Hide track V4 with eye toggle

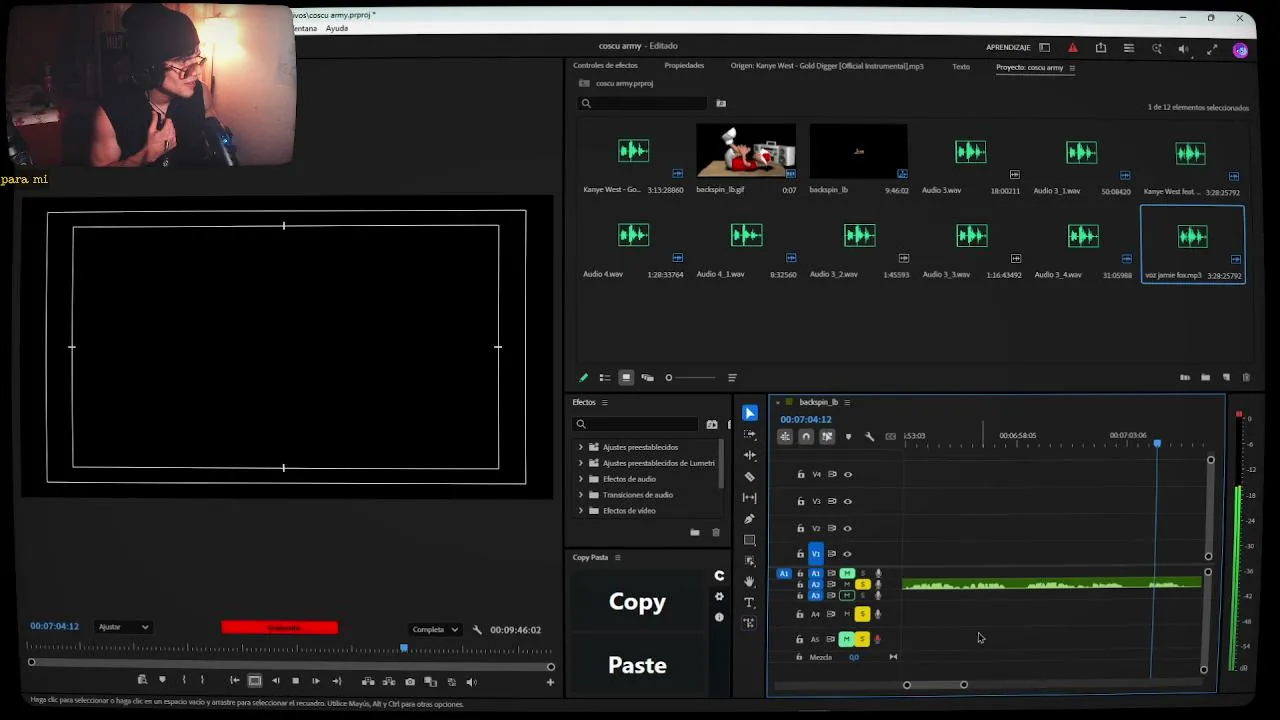coord(848,475)
